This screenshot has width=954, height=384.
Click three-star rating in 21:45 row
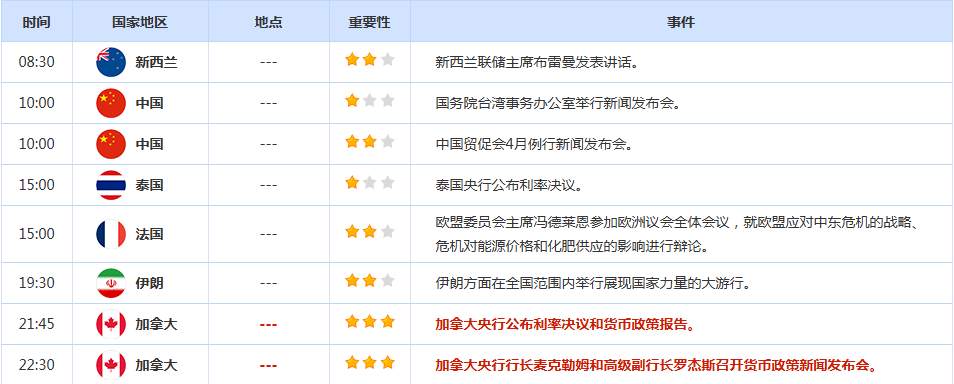click(369, 321)
